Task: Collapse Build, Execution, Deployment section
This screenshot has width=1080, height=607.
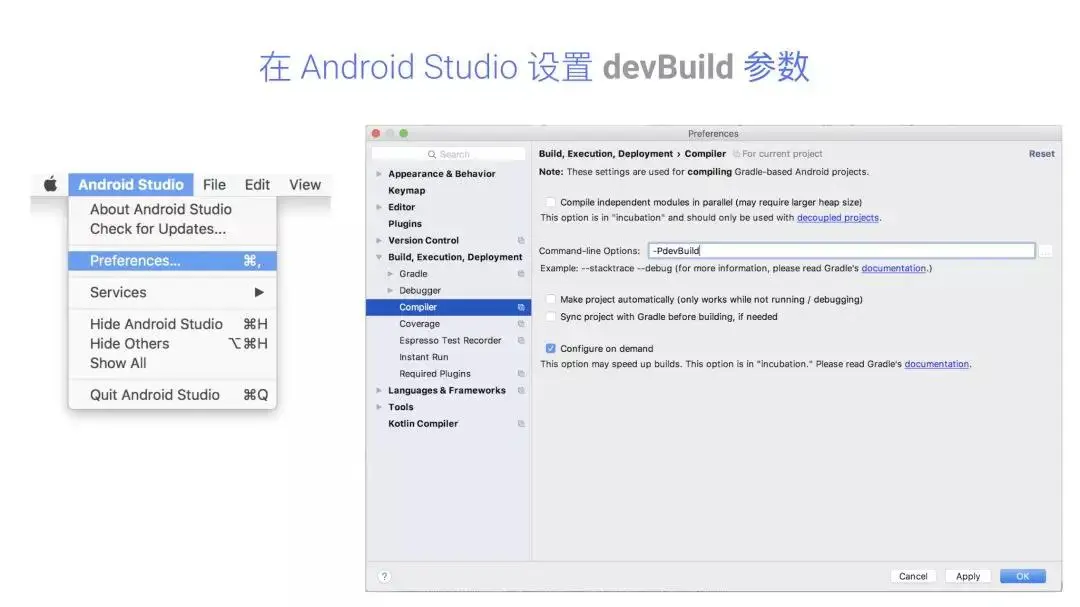Action: click(x=379, y=257)
